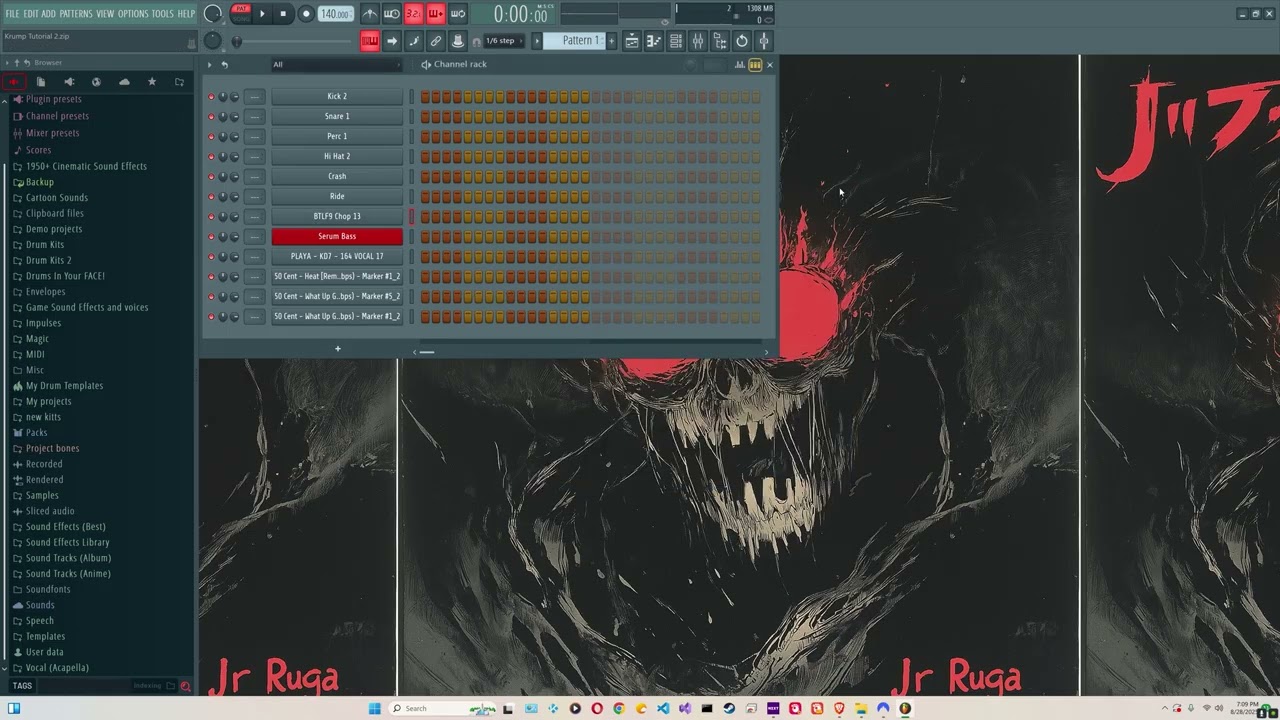Toggle loop recording icon
Image resolution: width=1280 pixels, height=720 pixels.
[457, 14]
